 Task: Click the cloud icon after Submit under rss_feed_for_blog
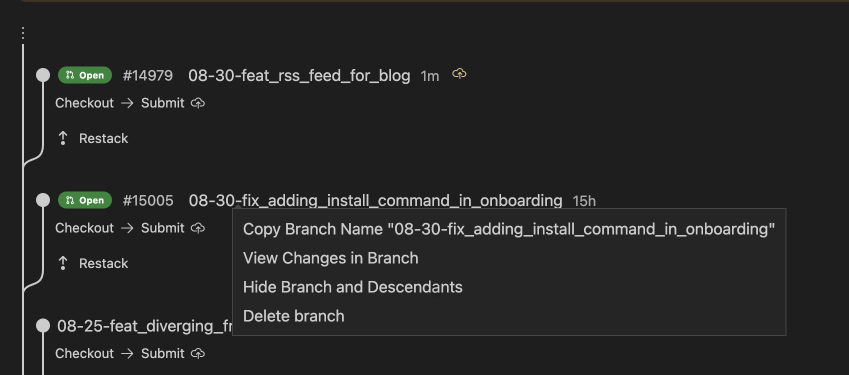198,103
